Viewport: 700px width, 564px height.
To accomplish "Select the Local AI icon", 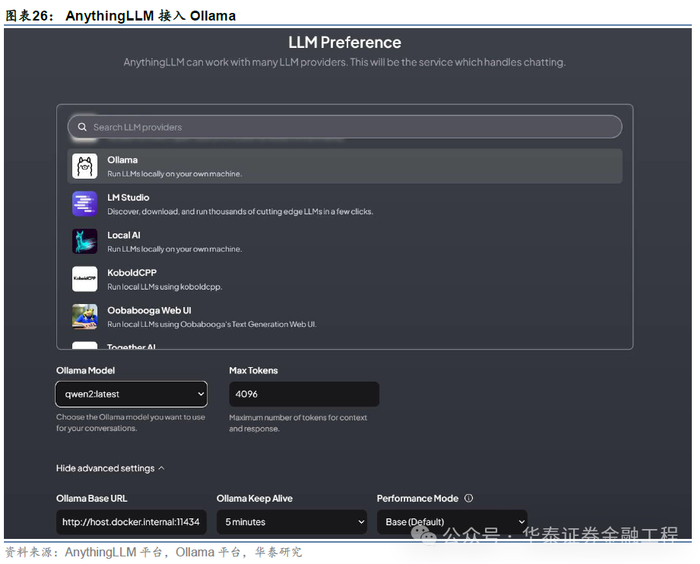I will click(85, 241).
